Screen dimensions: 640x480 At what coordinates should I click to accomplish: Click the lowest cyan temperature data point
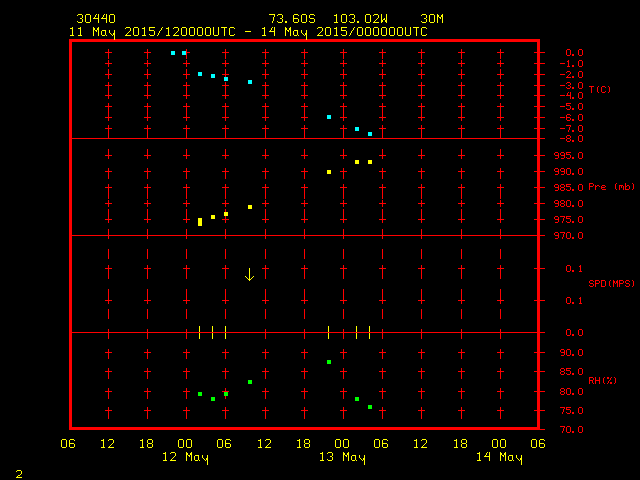click(370, 134)
